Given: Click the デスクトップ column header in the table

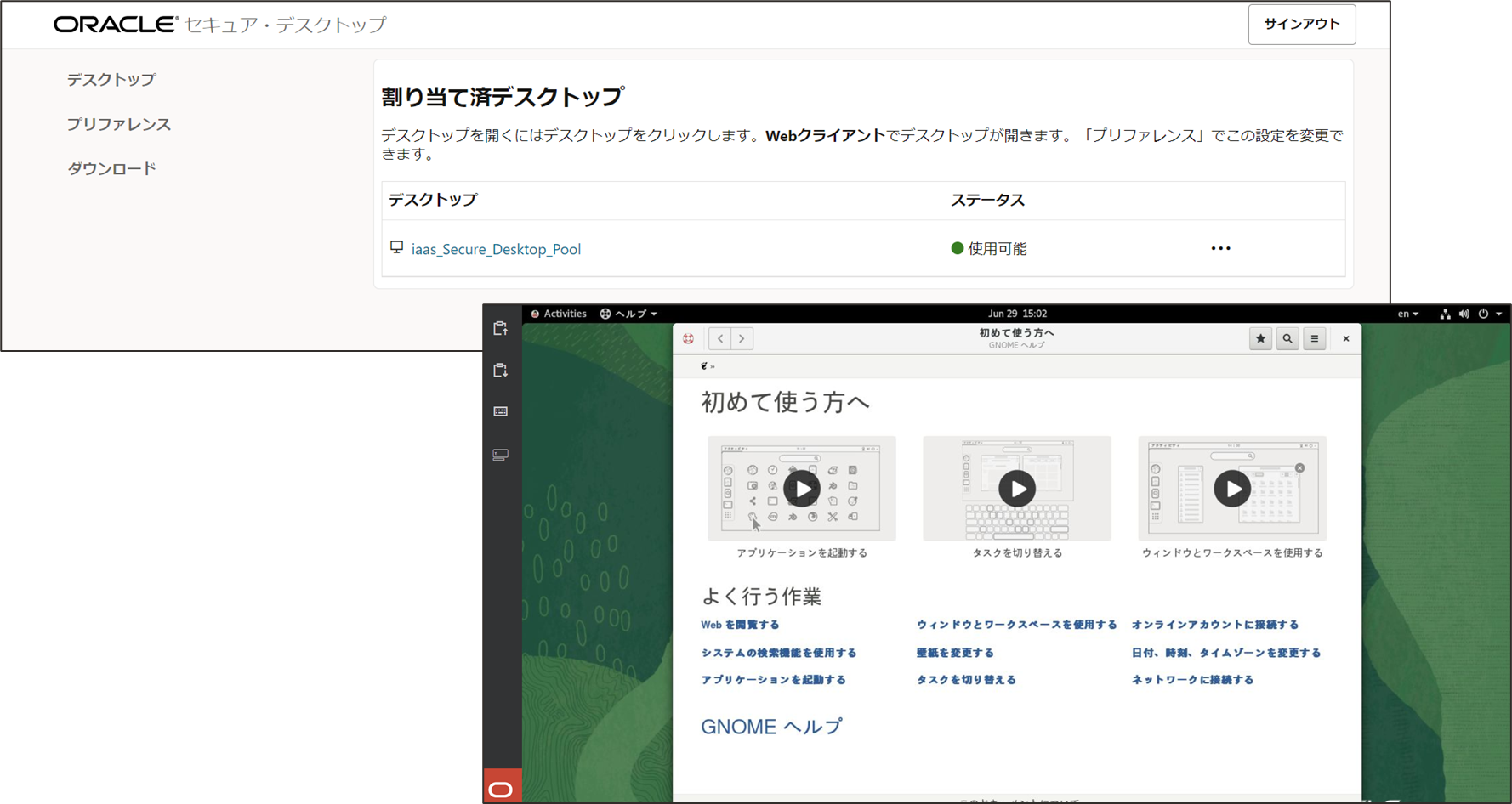Looking at the screenshot, I should [433, 201].
